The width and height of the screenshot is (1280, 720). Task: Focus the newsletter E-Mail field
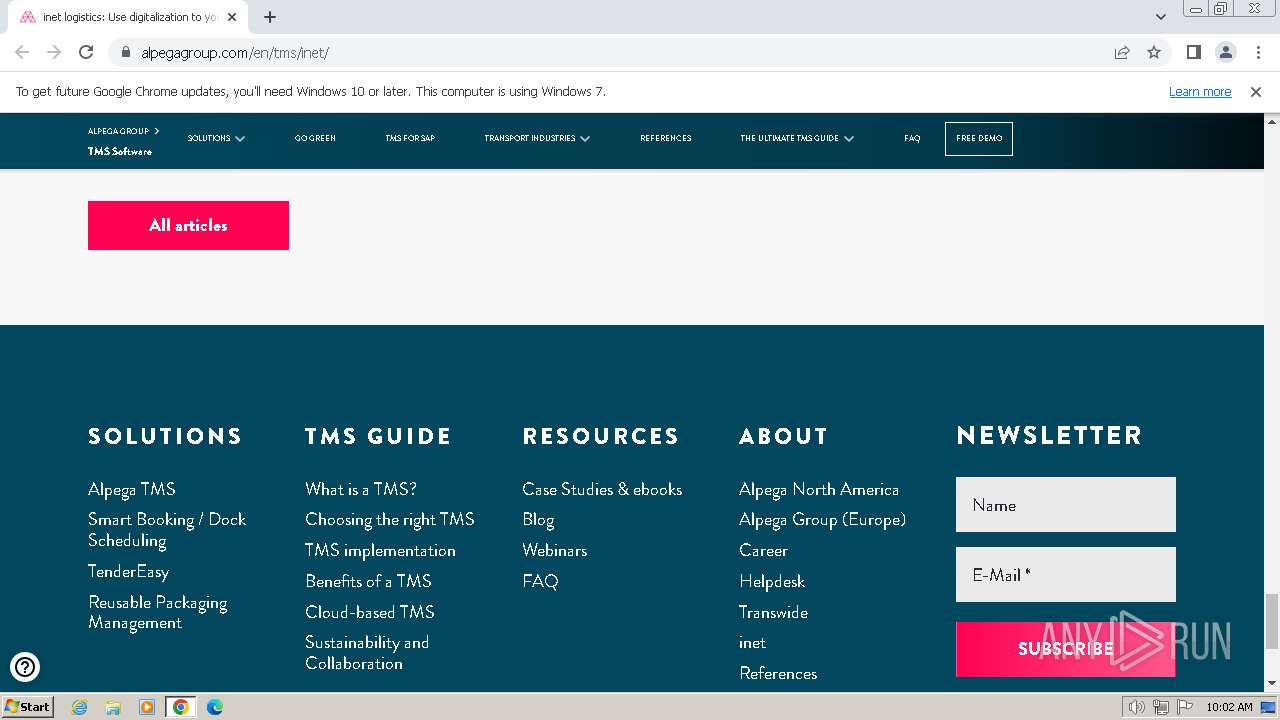1066,574
